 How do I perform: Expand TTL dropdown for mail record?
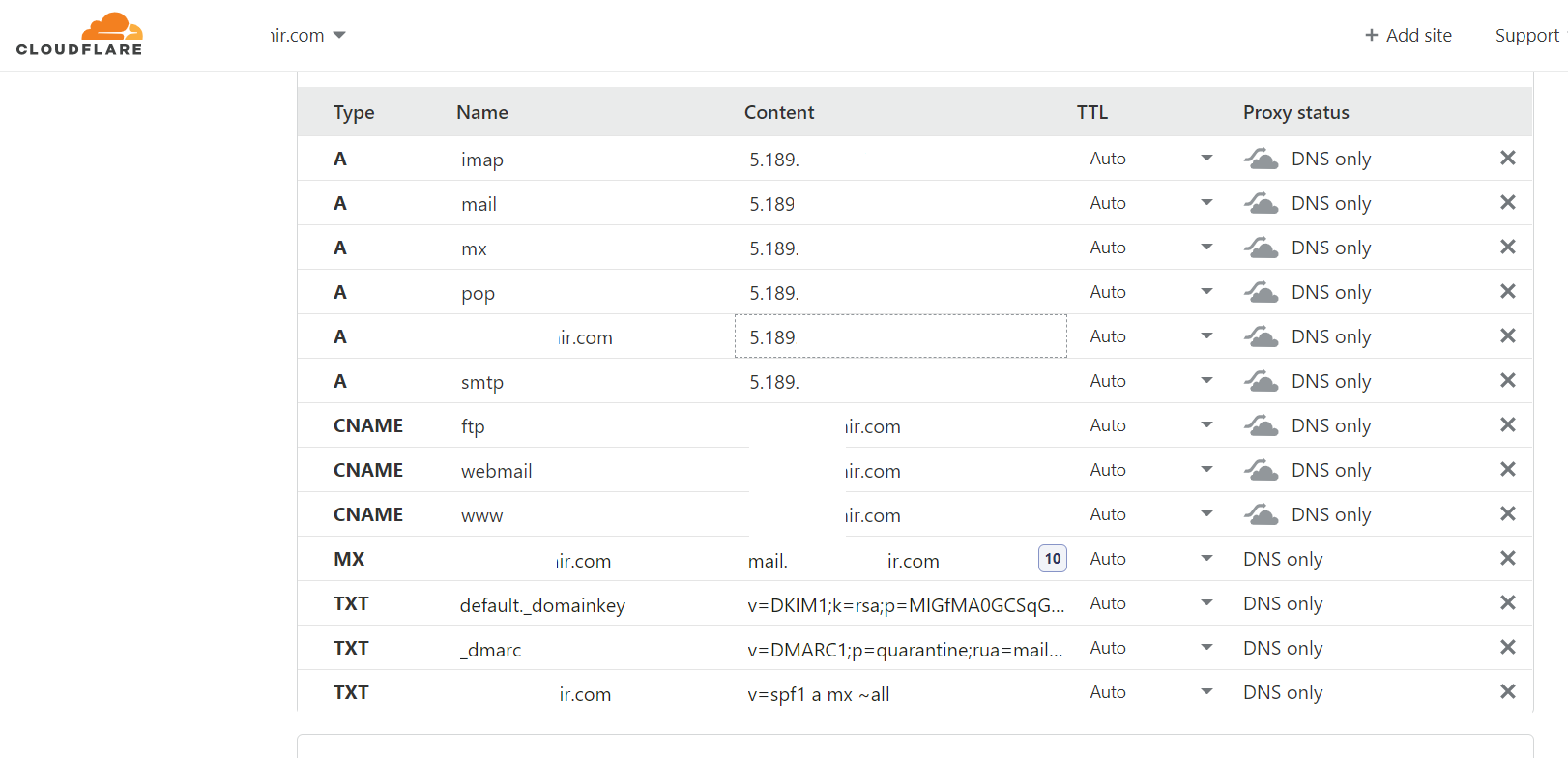tap(1206, 203)
